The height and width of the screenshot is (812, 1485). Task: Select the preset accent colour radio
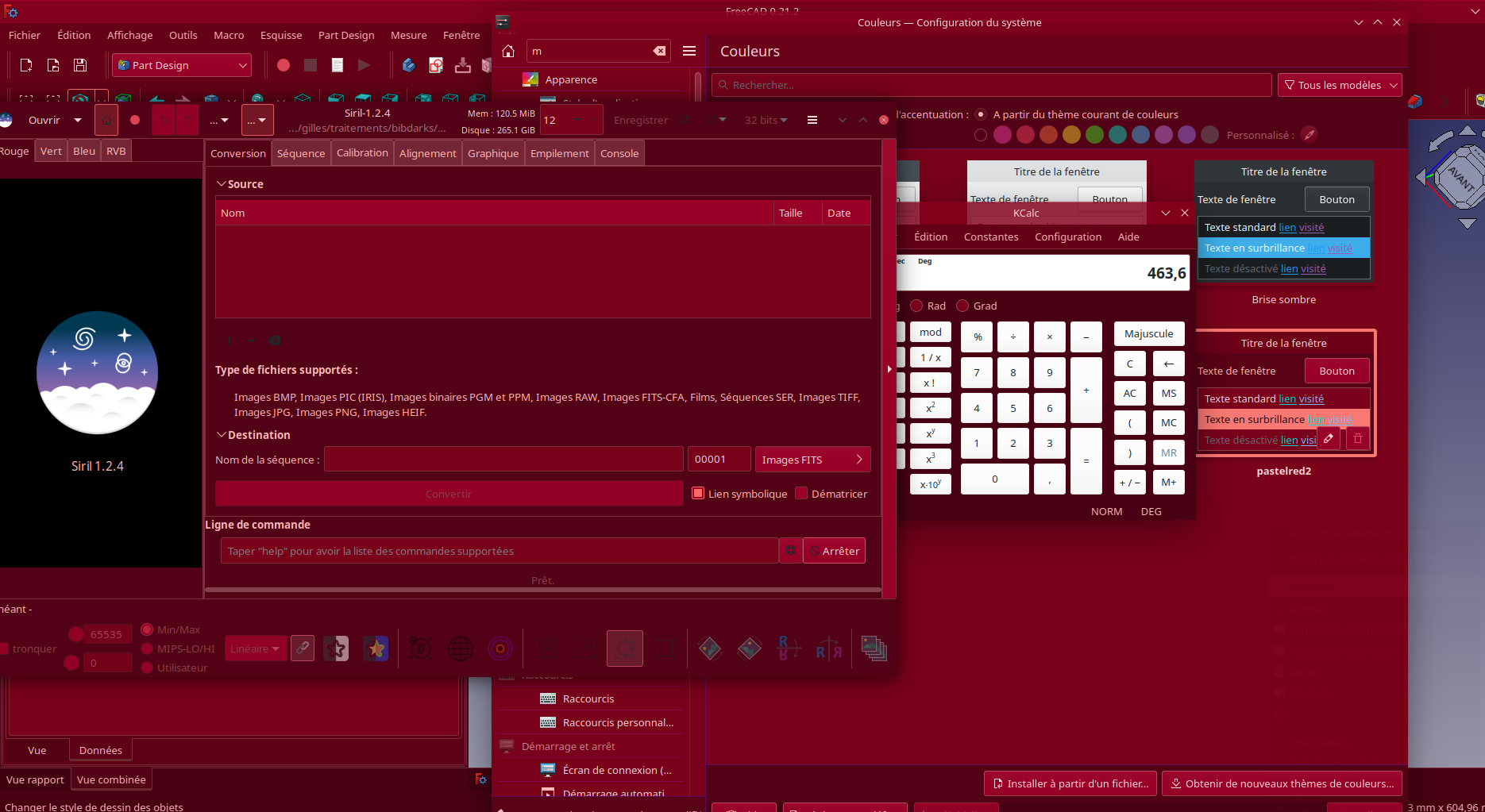(981, 135)
